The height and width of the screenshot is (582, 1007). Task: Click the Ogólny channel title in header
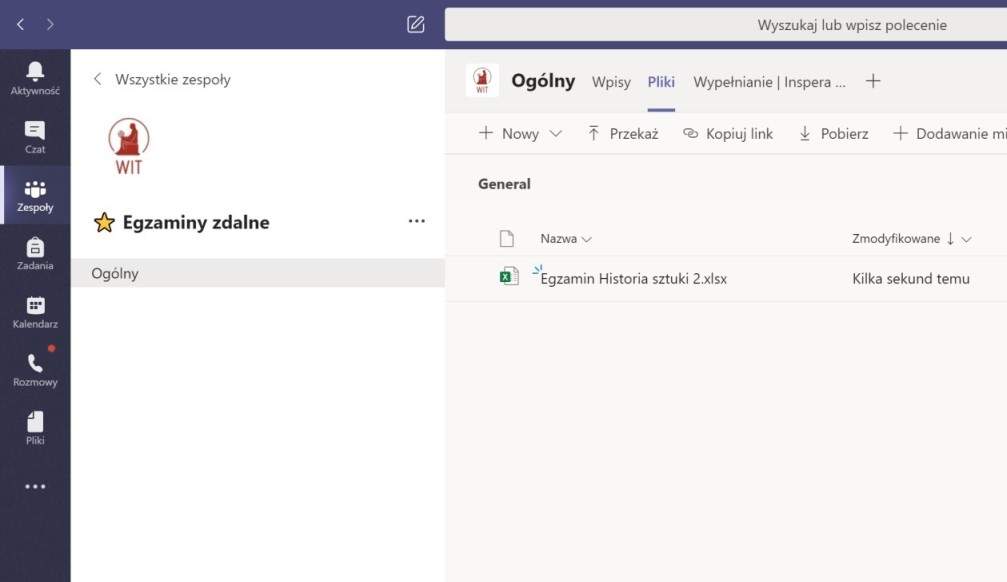tap(543, 81)
